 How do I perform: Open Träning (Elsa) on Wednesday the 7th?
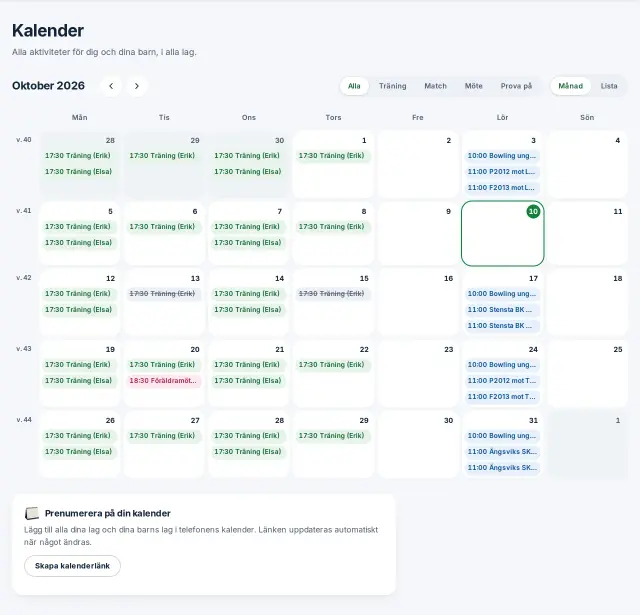tap(248, 243)
